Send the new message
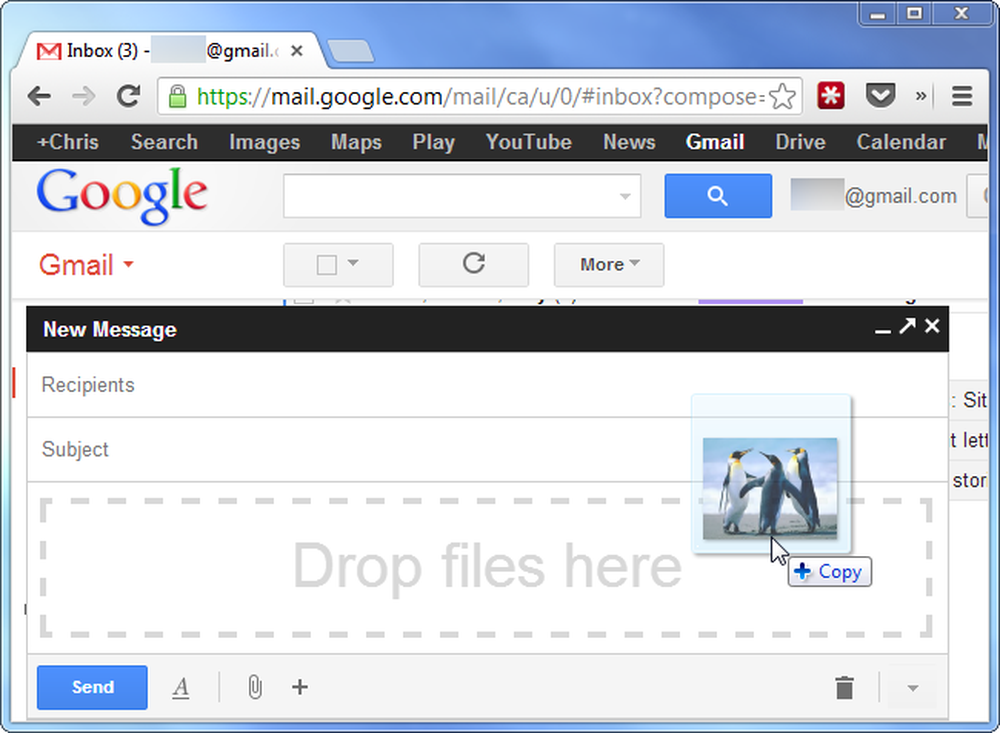The width and height of the screenshot is (1000, 733). (x=92, y=687)
